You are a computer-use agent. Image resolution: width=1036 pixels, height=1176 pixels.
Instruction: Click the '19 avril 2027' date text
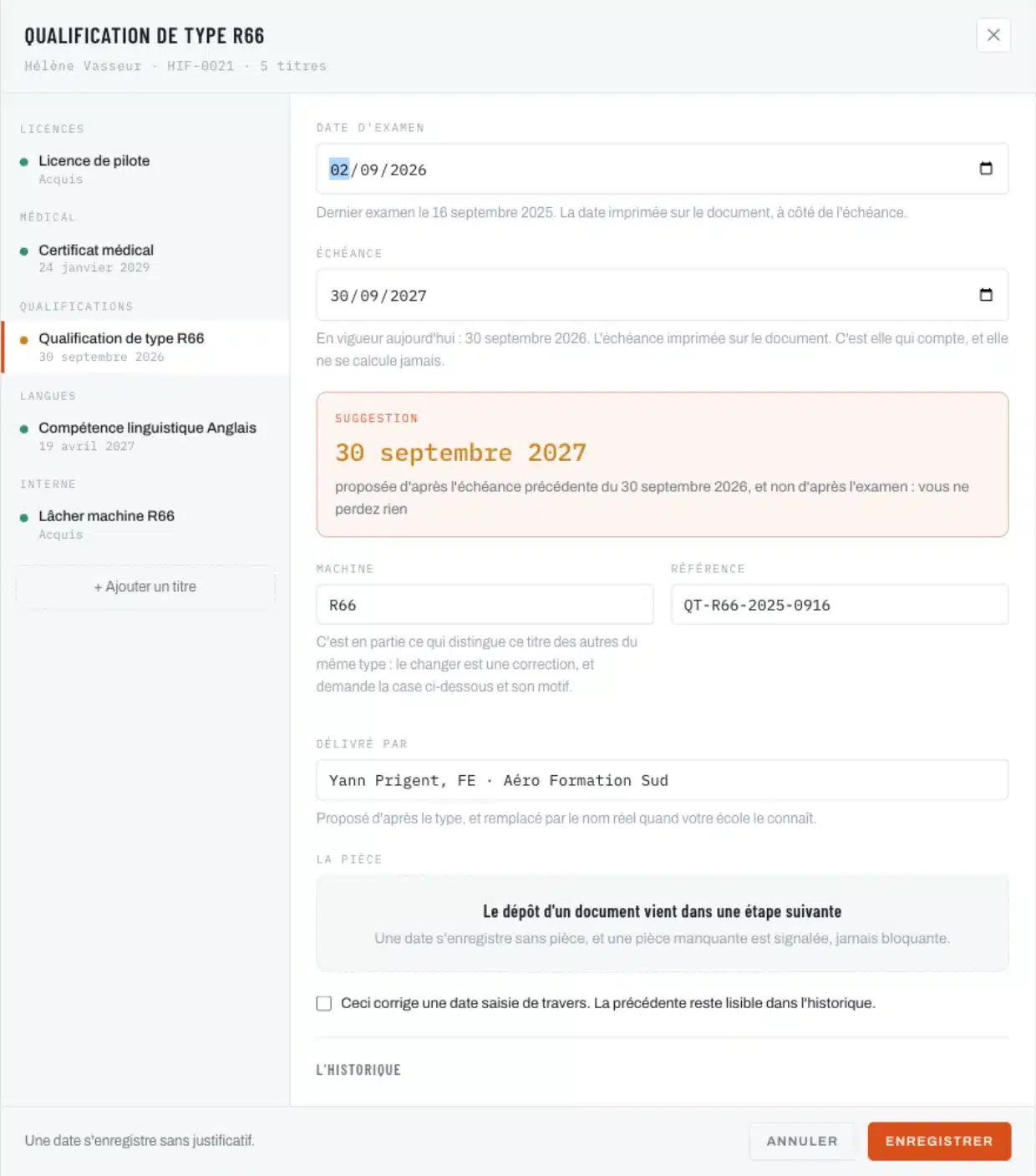87,446
